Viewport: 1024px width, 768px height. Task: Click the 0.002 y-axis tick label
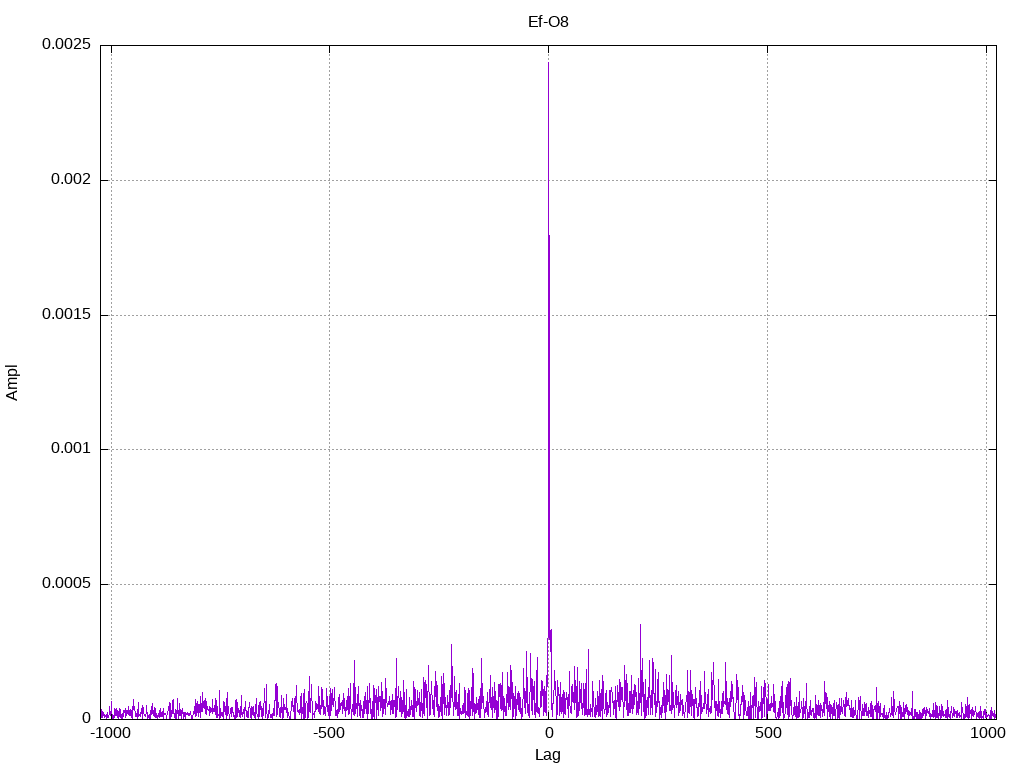[71, 179]
